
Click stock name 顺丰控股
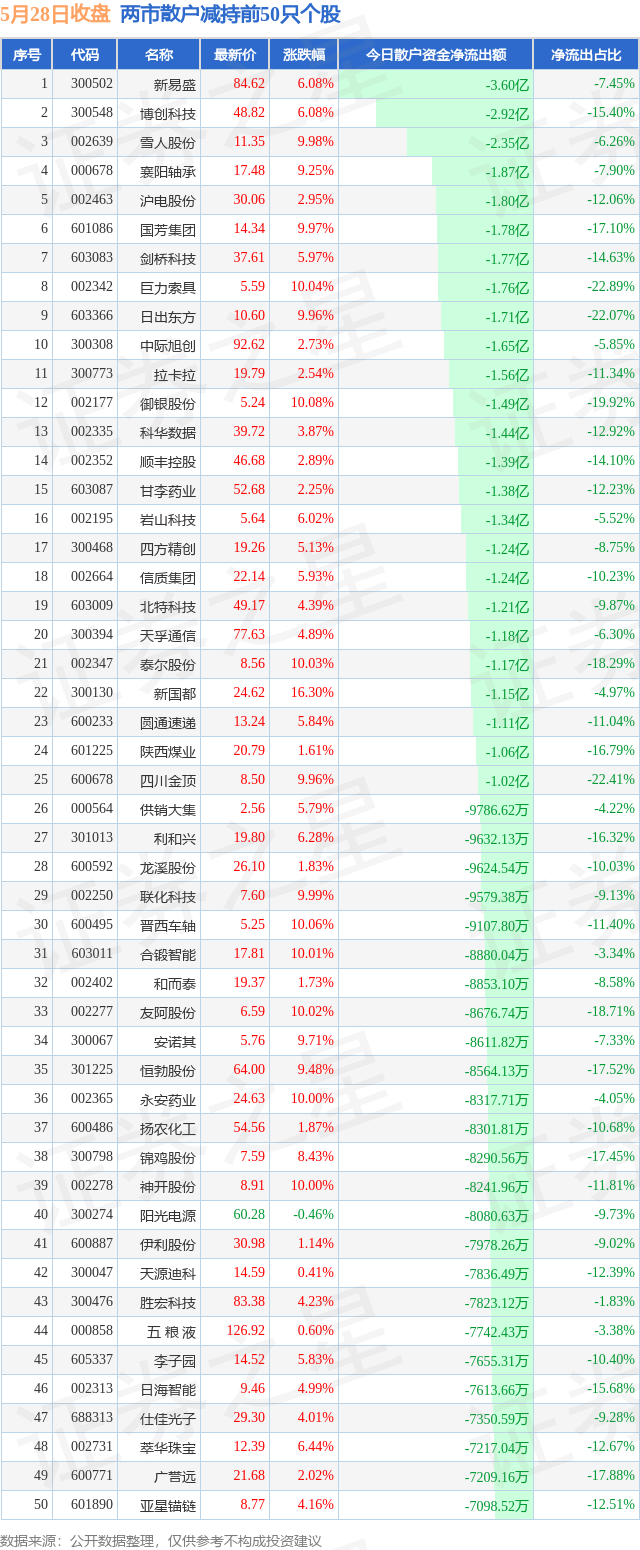168,461
